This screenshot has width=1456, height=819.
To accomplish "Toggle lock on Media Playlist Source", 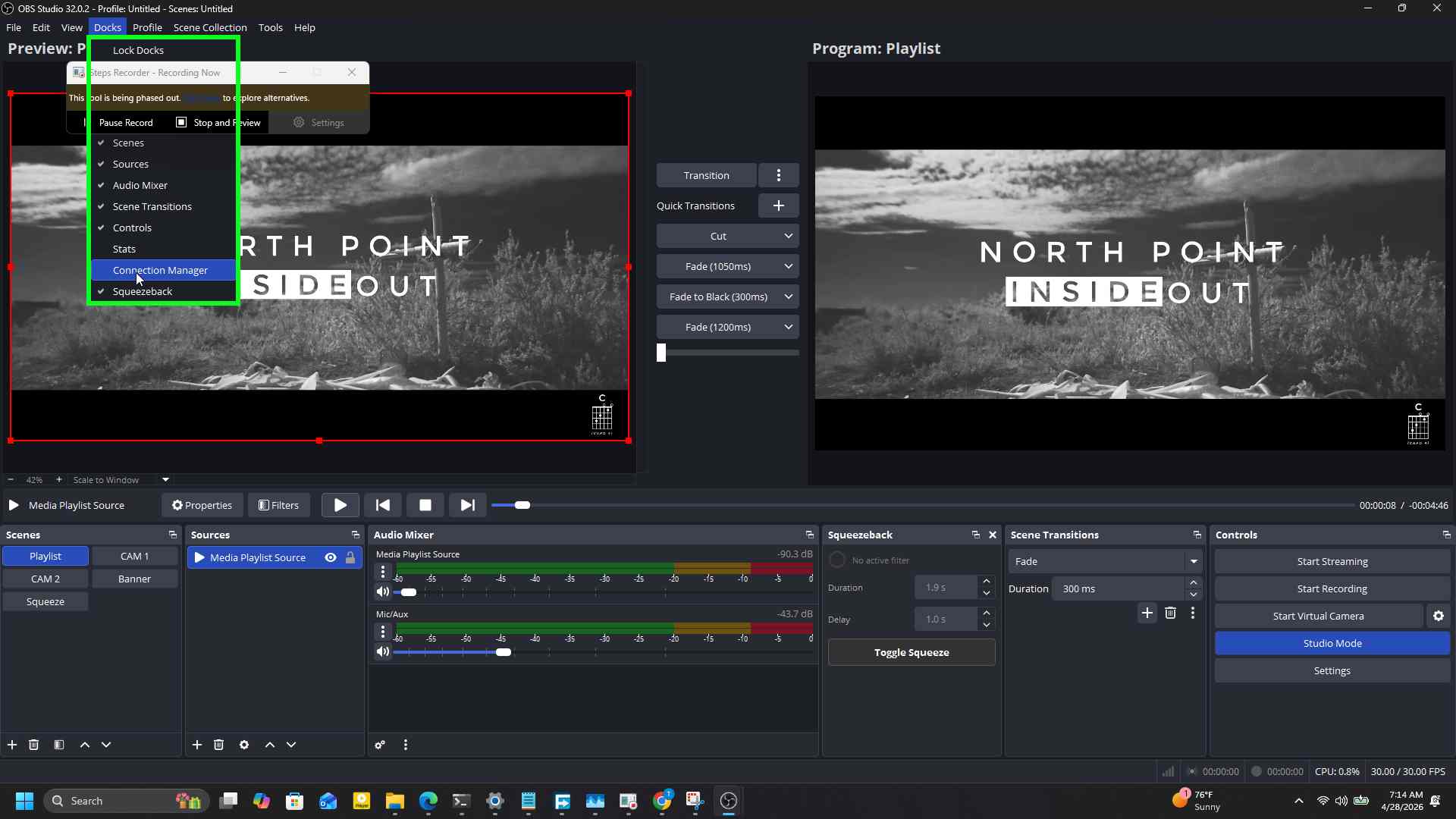I will point(350,557).
